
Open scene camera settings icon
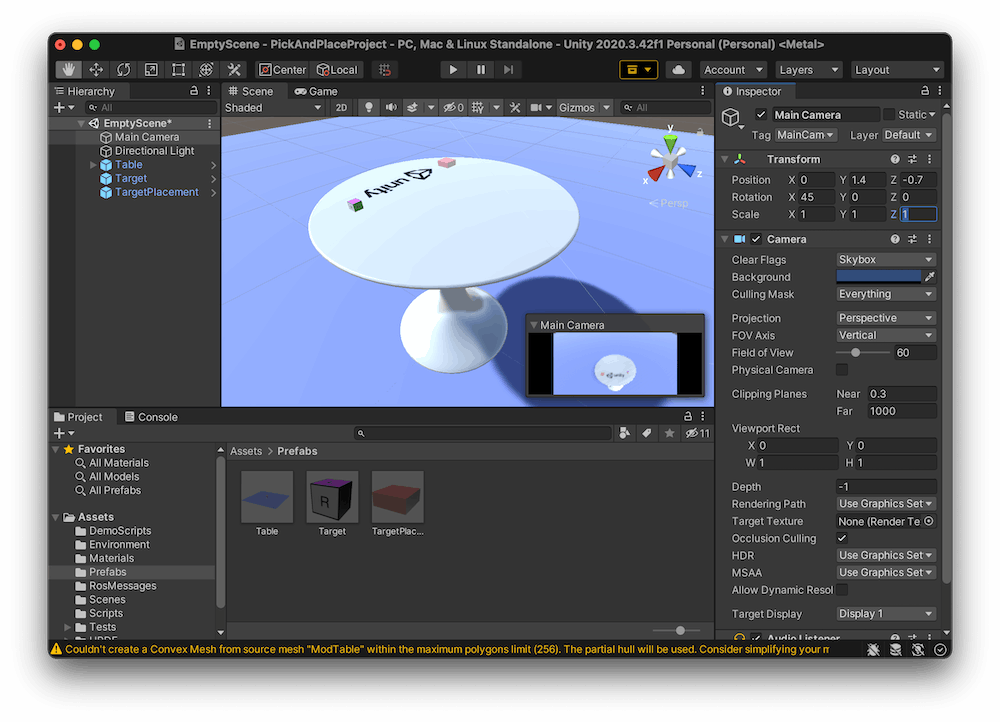[x=537, y=108]
